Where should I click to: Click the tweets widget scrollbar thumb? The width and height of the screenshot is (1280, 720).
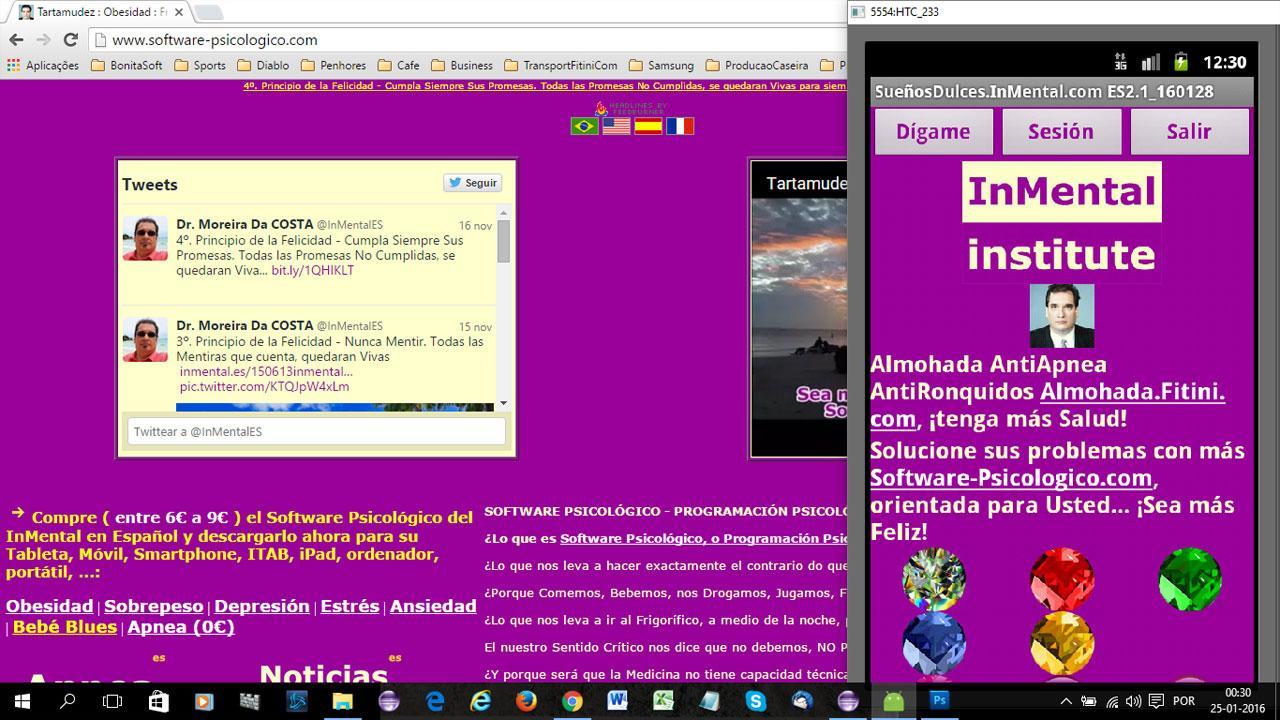tap(503, 240)
